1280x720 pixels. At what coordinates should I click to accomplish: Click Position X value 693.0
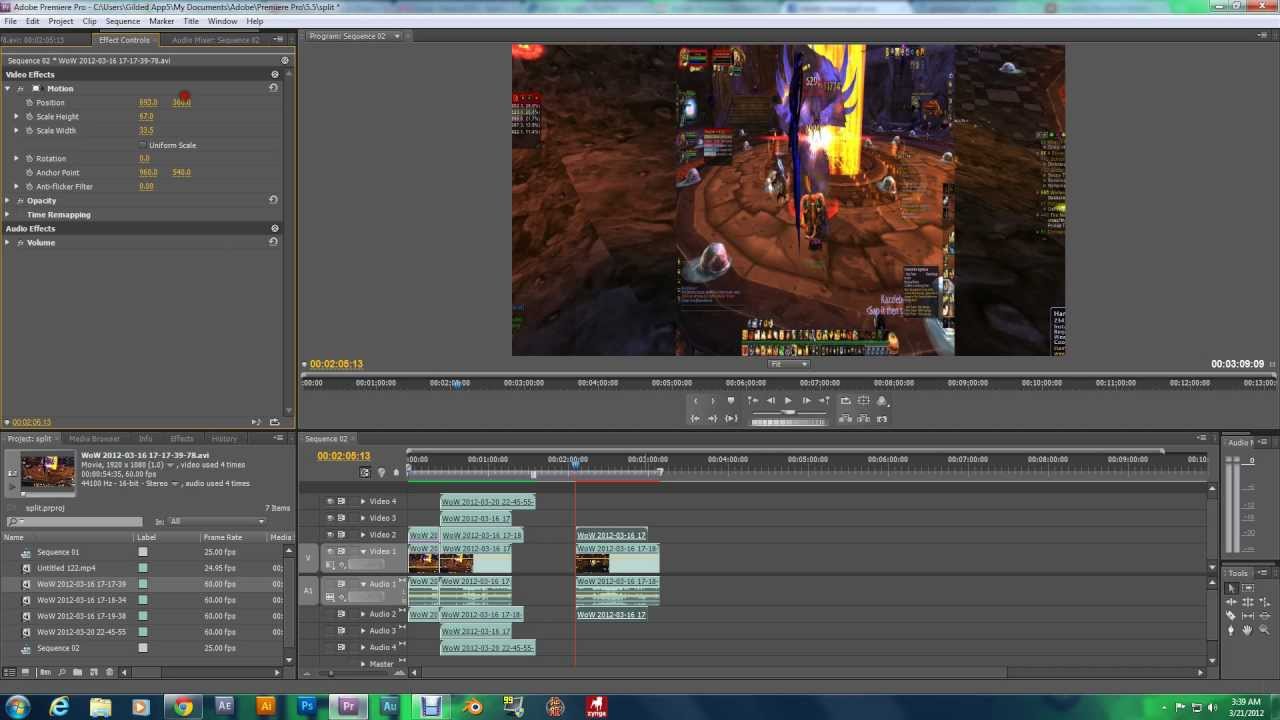[x=148, y=102]
